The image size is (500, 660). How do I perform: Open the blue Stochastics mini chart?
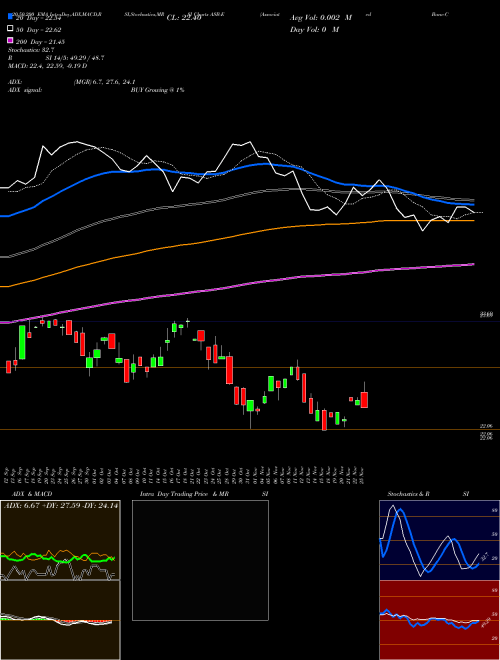439,540
